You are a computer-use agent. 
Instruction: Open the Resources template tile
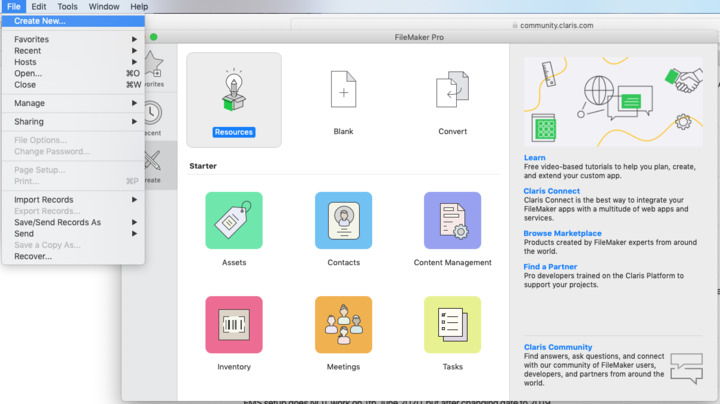234,100
